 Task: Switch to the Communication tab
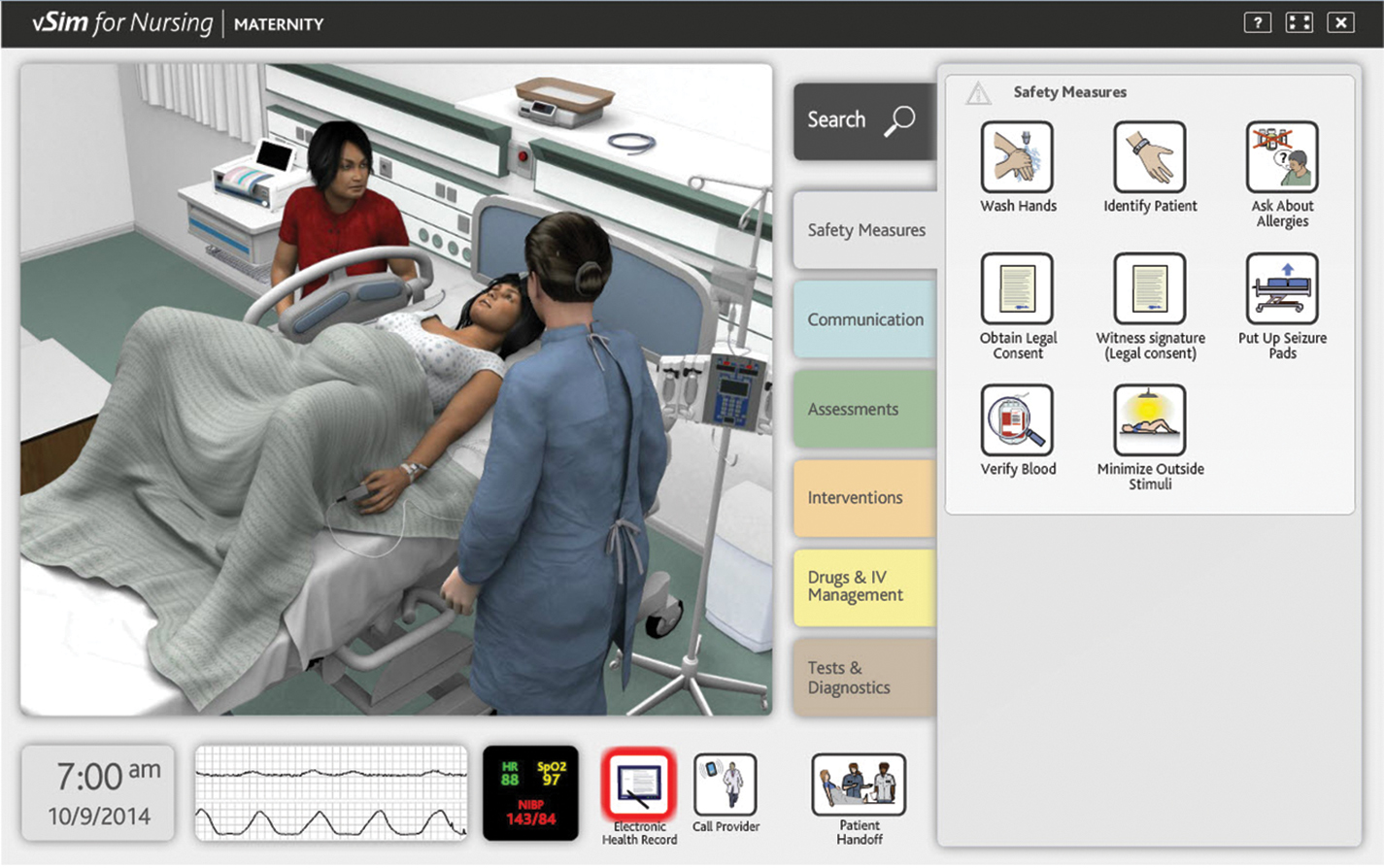pos(865,319)
